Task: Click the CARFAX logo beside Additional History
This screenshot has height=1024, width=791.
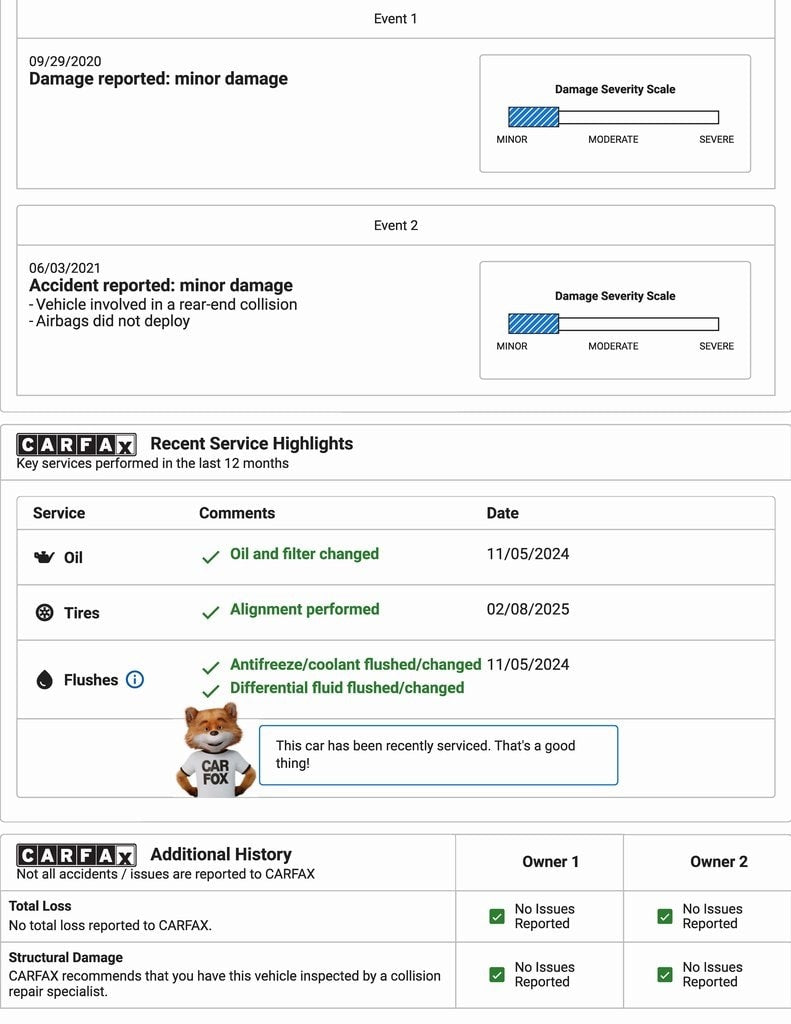Action: click(x=76, y=855)
